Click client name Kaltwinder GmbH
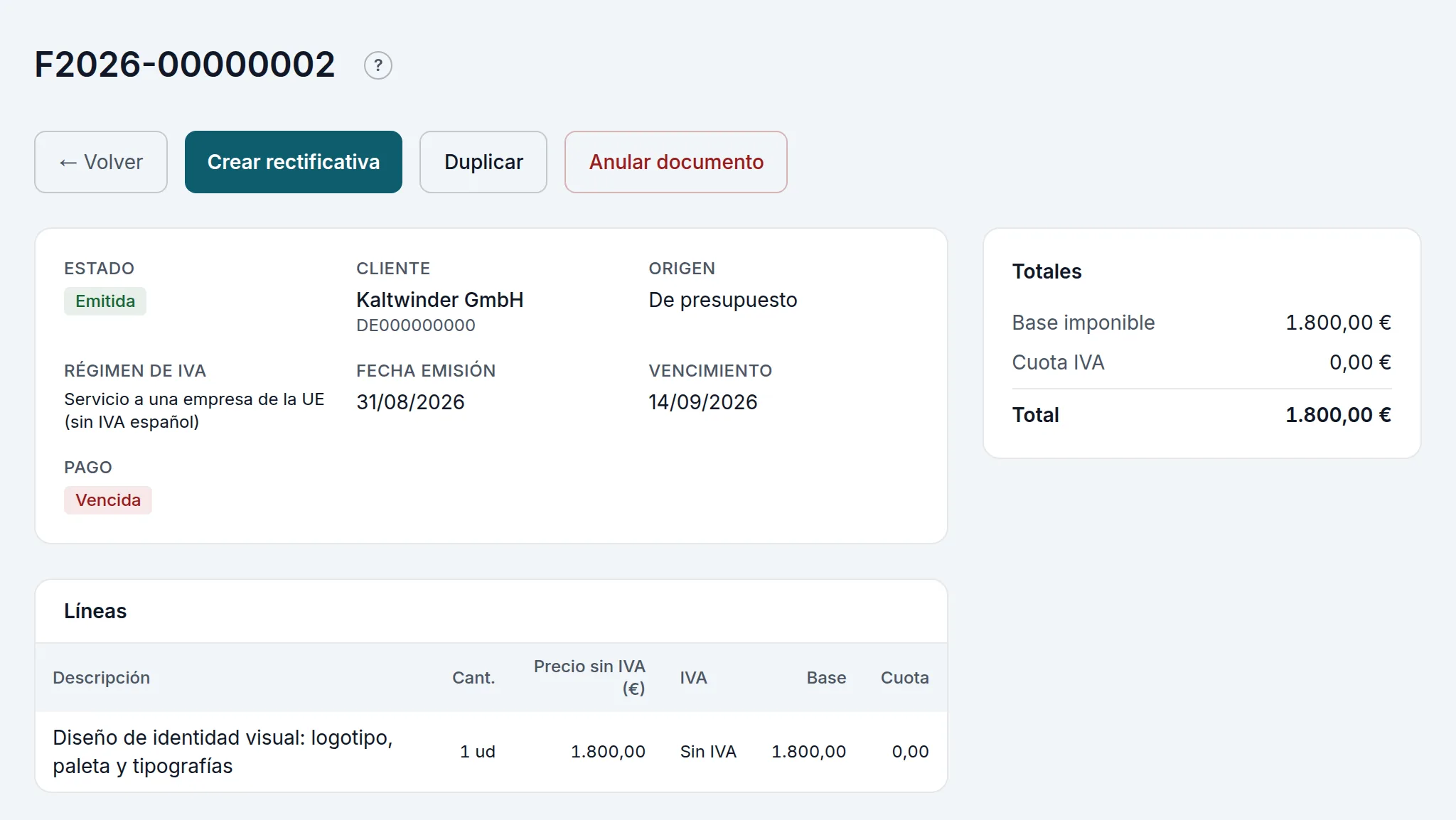 pyautogui.click(x=440, y=300)
